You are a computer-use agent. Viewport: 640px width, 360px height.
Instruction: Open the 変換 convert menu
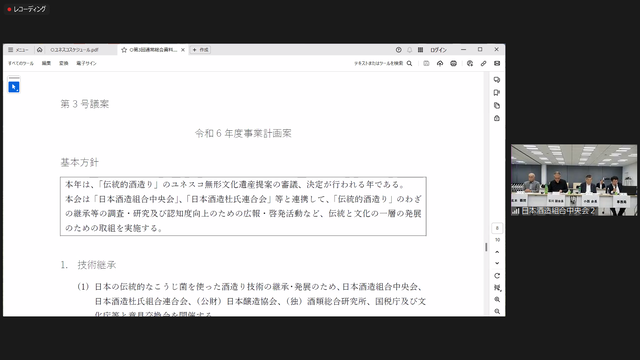point(64,63)
